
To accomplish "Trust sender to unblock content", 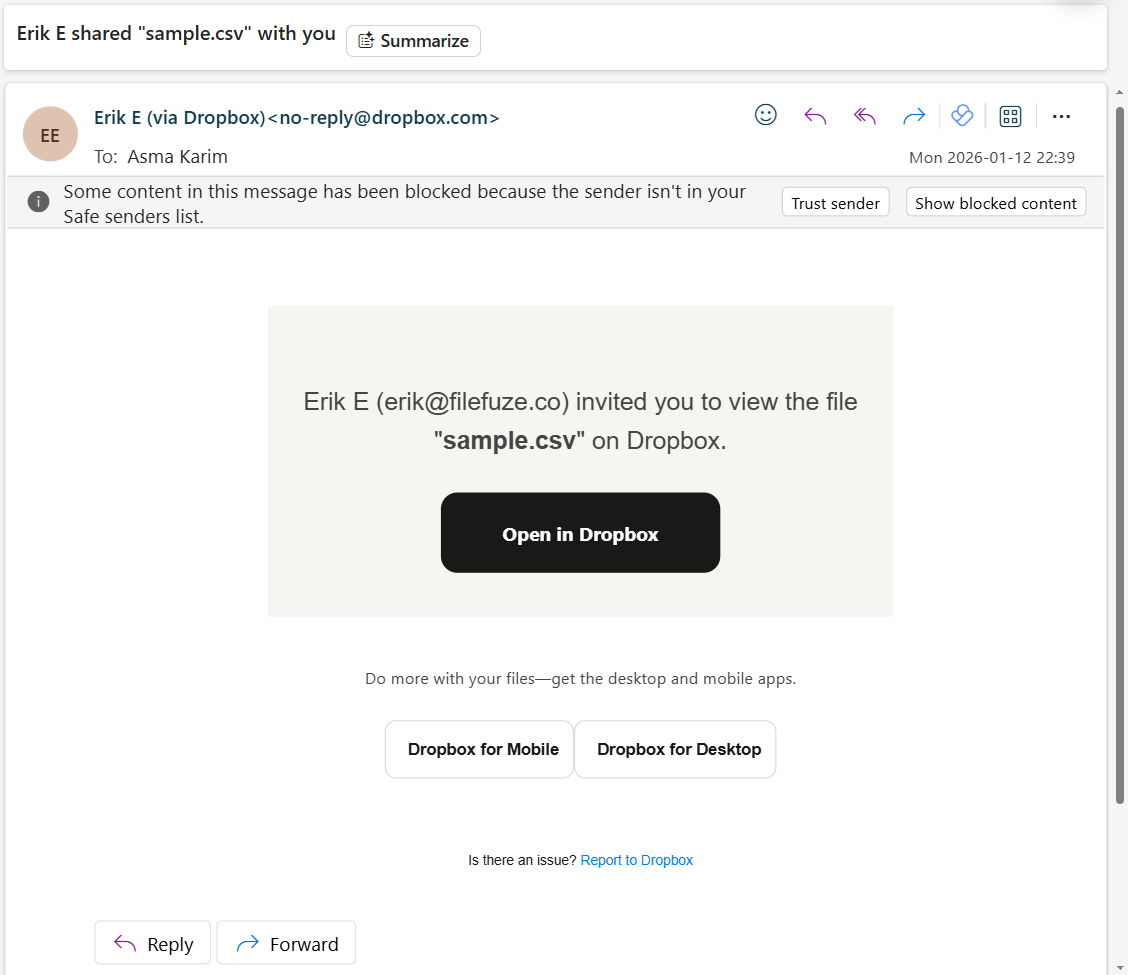I will click(x=835, y=201).
